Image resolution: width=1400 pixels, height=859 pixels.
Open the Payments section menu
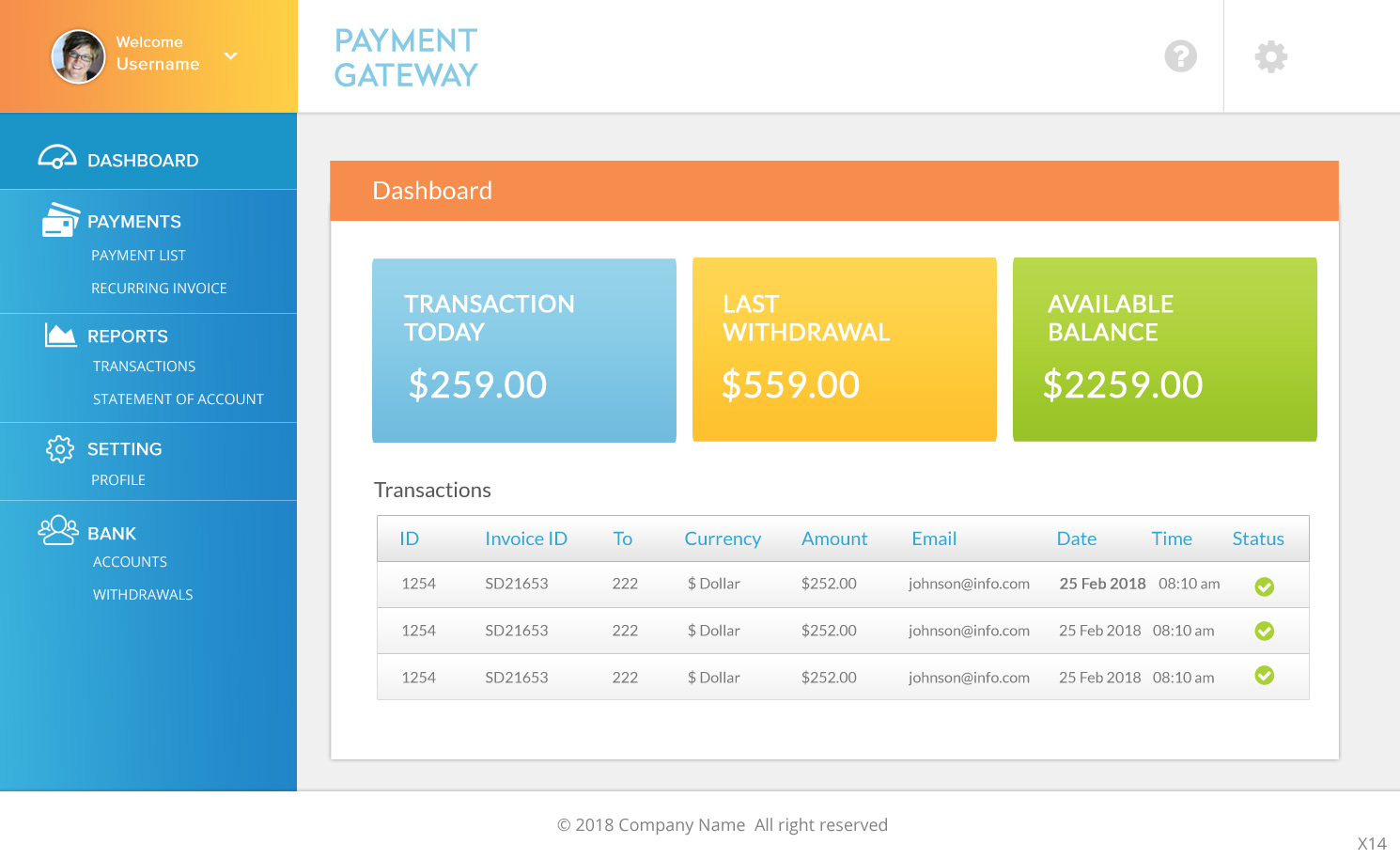[134, 222]
